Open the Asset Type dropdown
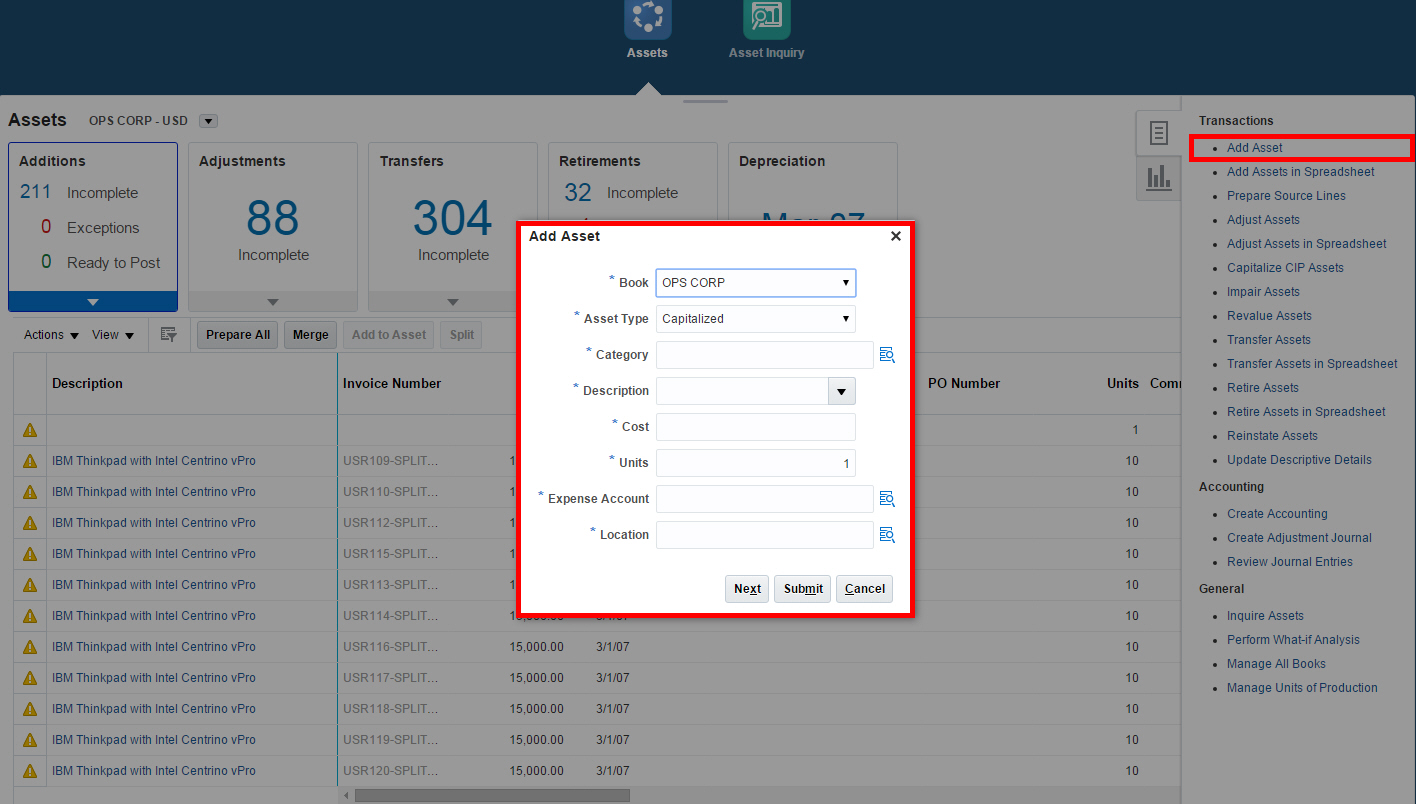Image resolution: width=1416 pixels, height=804 pixels. pos(756,319)
